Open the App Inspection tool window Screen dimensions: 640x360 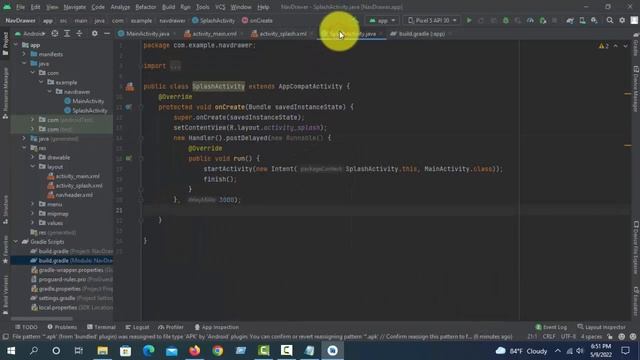tap(216, 327)
